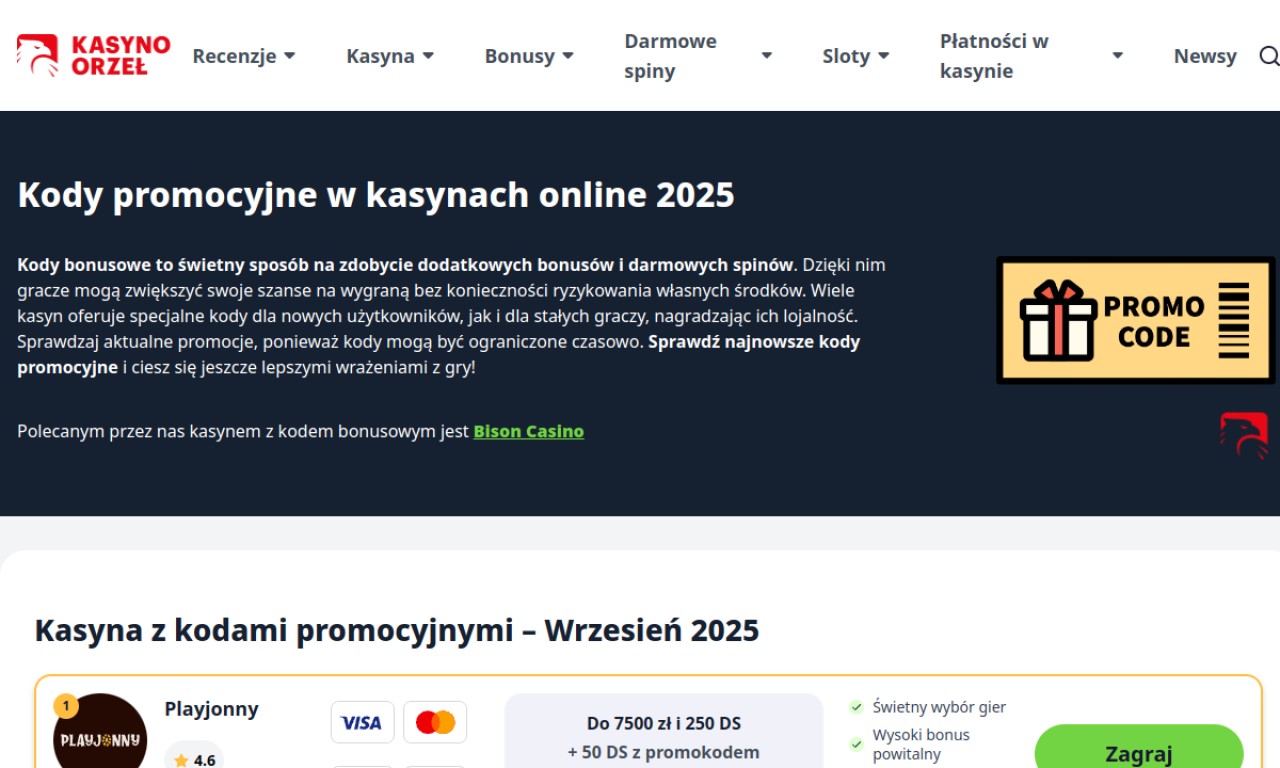Open the Darmowe spiny menu
Viewport: 1280px width, 768px height.
pos(671,56)
